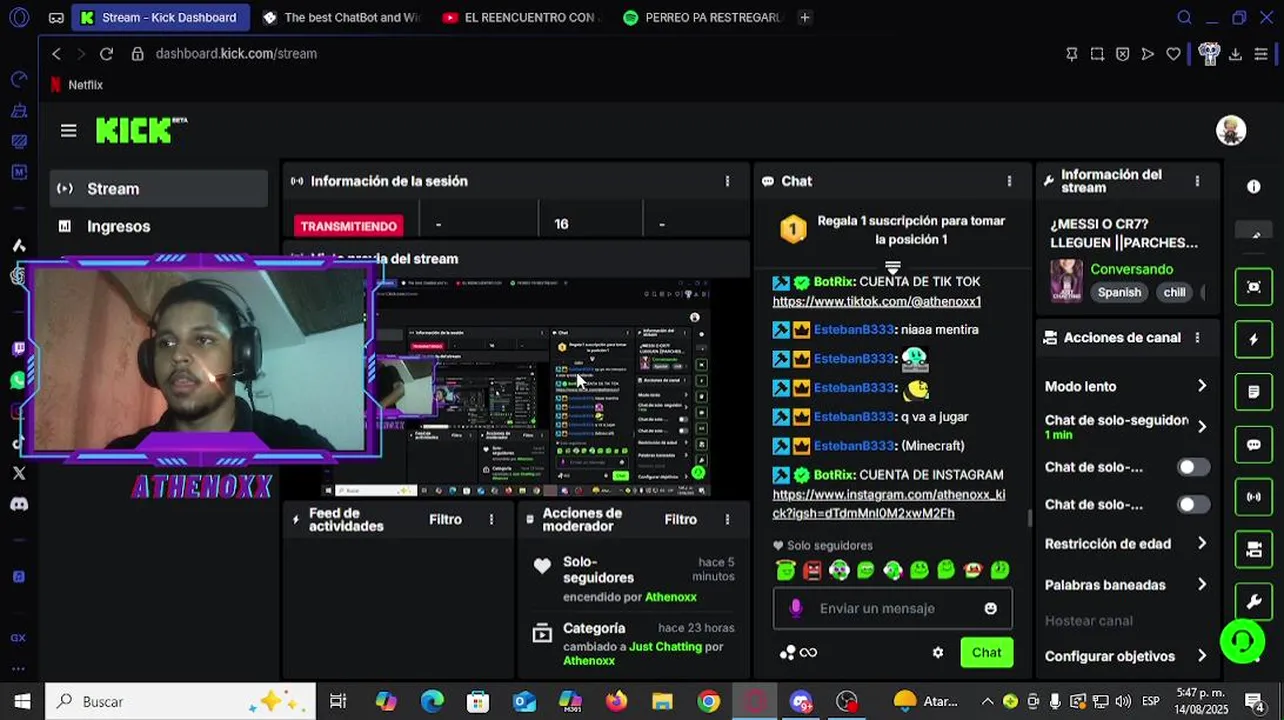Open Feed de actividades options menu
1284x720 pixels.
point(491,520)
